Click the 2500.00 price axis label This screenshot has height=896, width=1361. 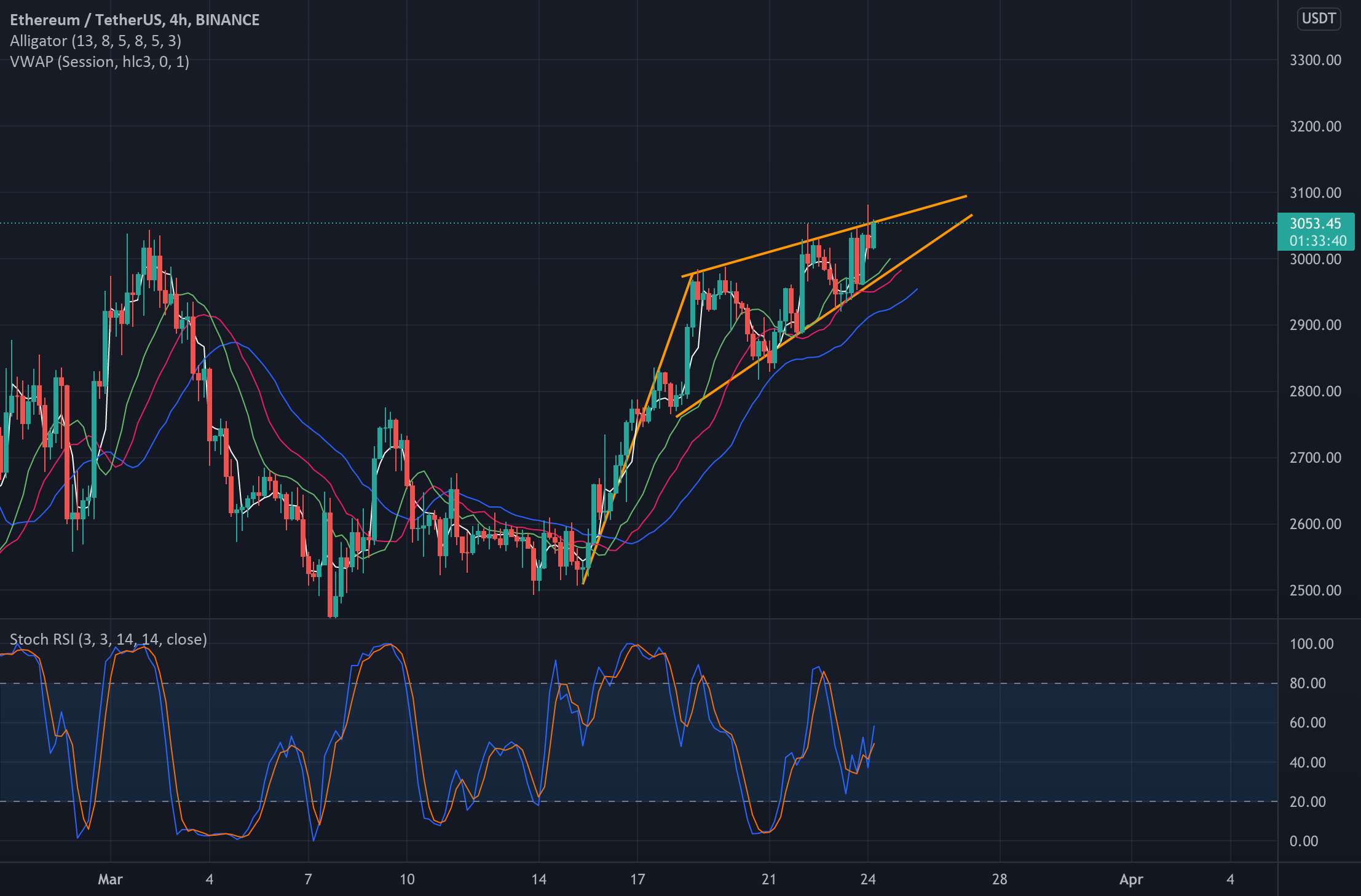pos(1316,591)
